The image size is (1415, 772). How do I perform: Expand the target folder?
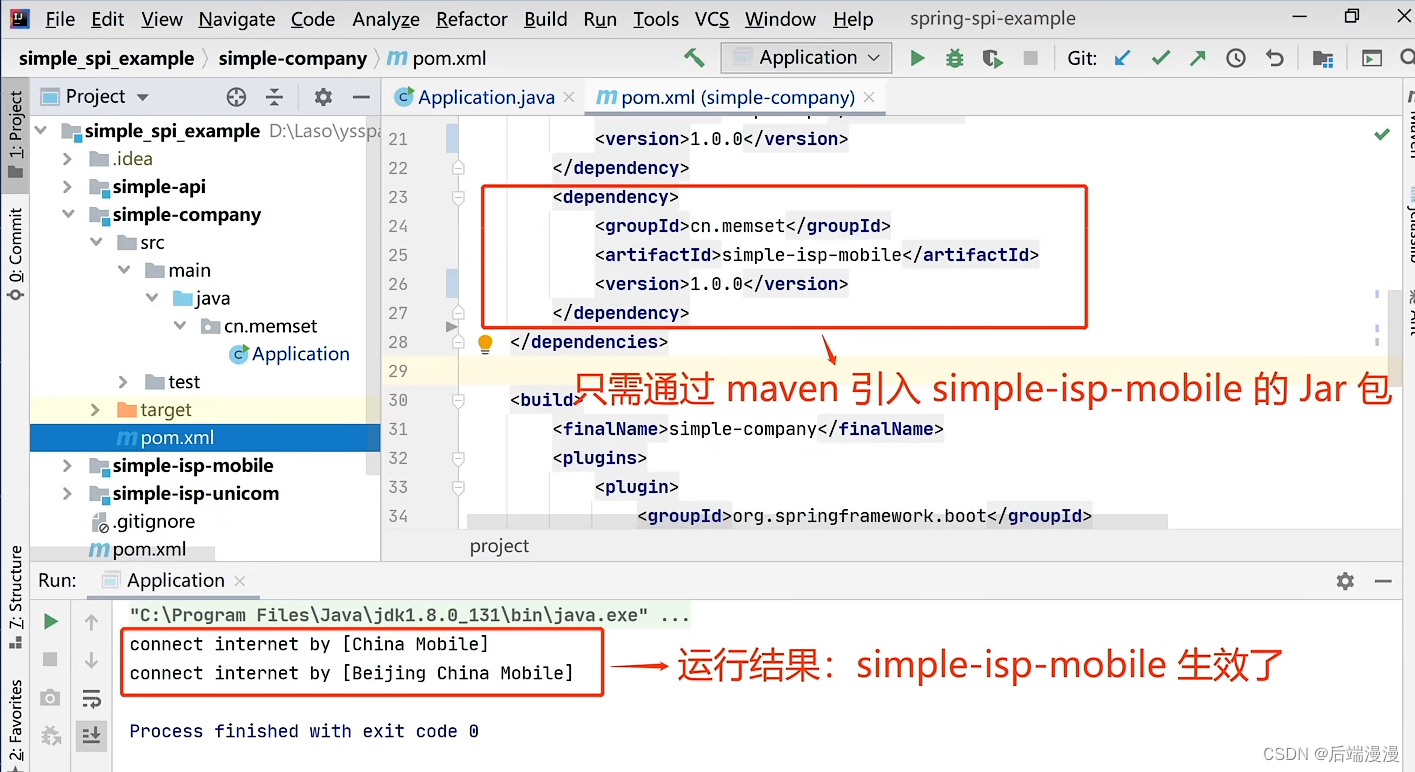click(95, 410)
